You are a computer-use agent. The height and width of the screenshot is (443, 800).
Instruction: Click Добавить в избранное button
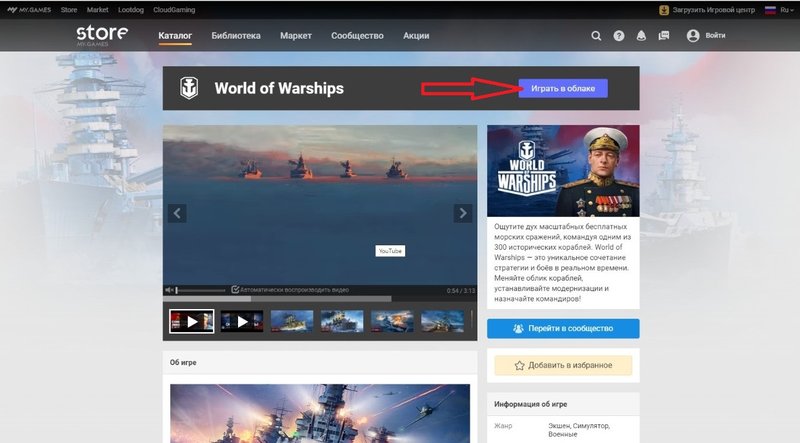pyautogui.click(x=563, y=365)
